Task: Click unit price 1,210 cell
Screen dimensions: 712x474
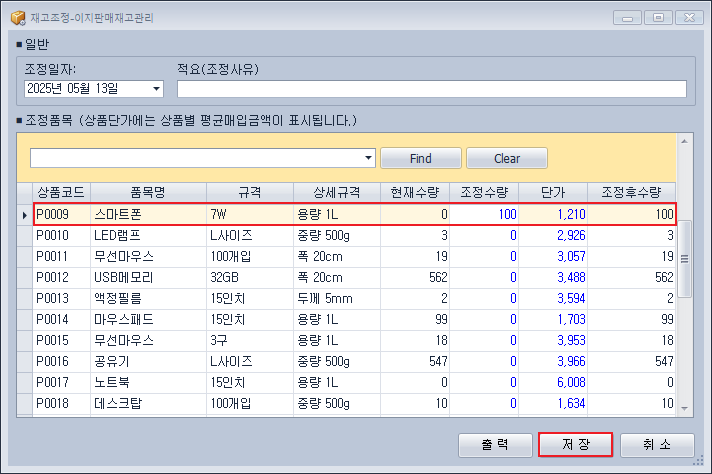Action: (553, 214)
